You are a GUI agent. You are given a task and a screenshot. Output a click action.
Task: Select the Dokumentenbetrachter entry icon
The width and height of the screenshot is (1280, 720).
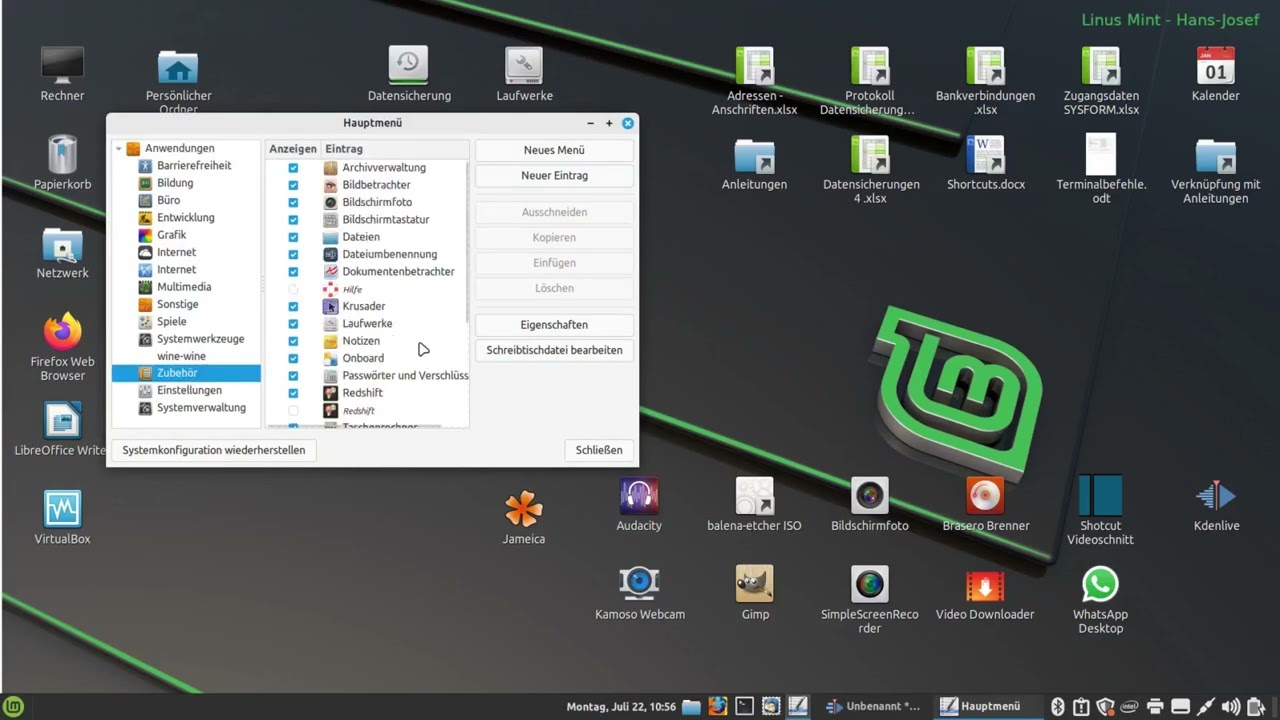point(331,271)
